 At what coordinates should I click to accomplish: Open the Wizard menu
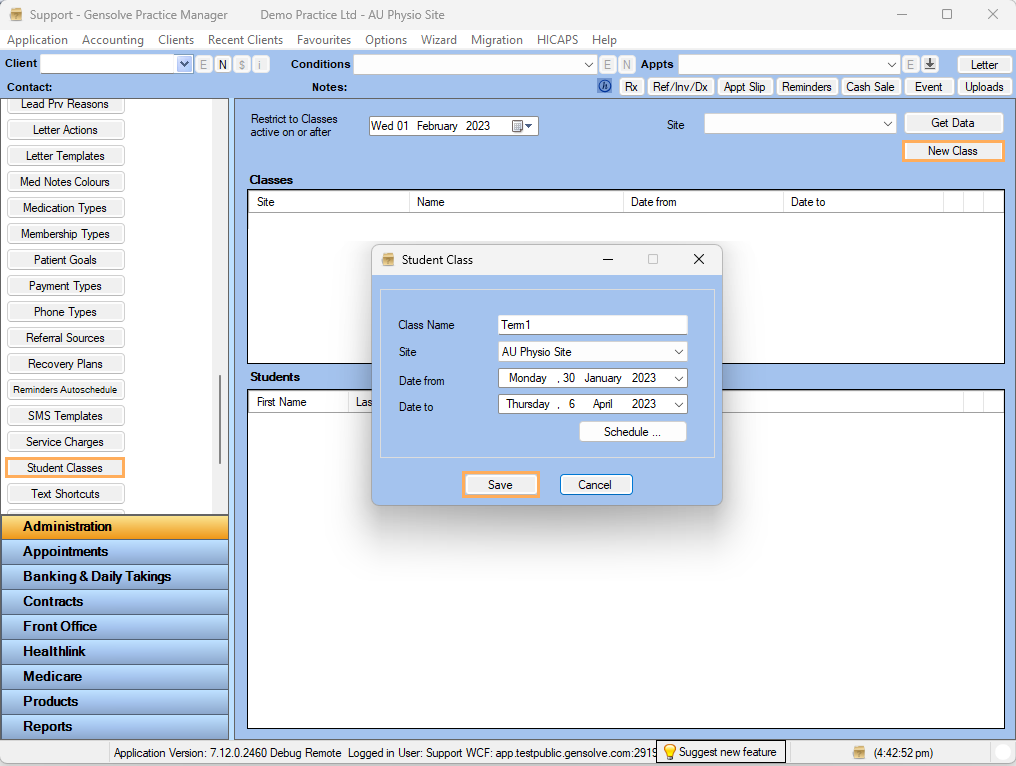439,40
